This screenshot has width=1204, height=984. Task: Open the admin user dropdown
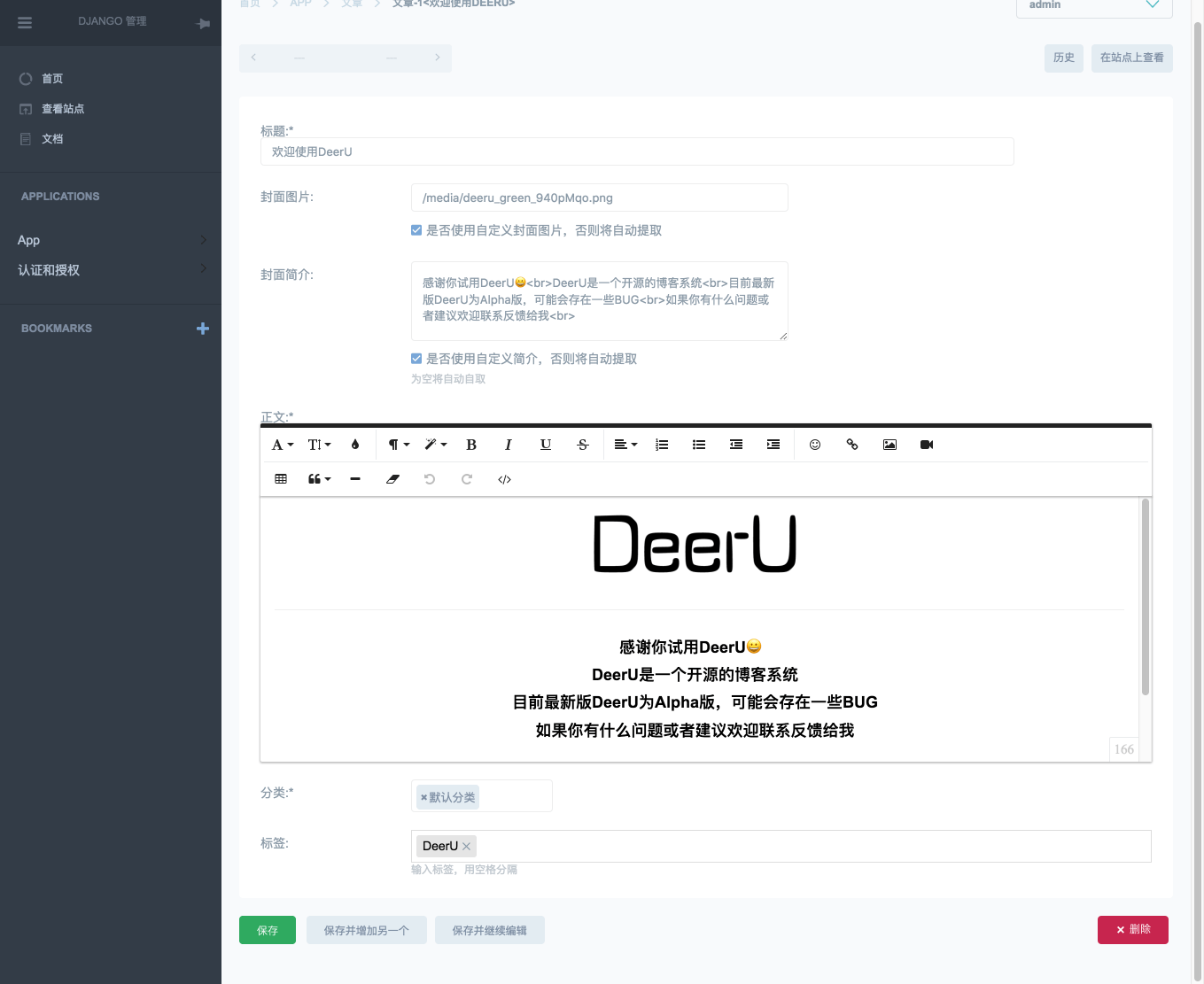pyautogui.click(x=1094, y=5)
